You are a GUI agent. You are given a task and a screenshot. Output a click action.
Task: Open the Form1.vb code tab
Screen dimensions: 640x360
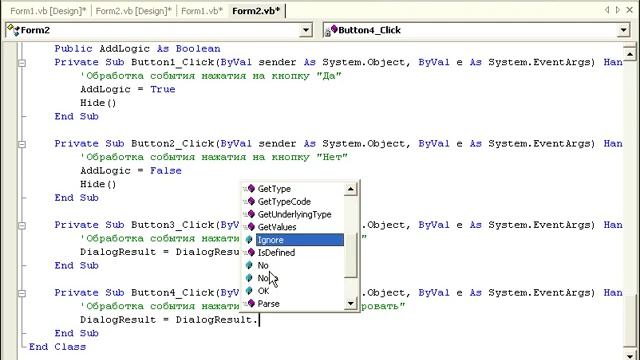202,11
